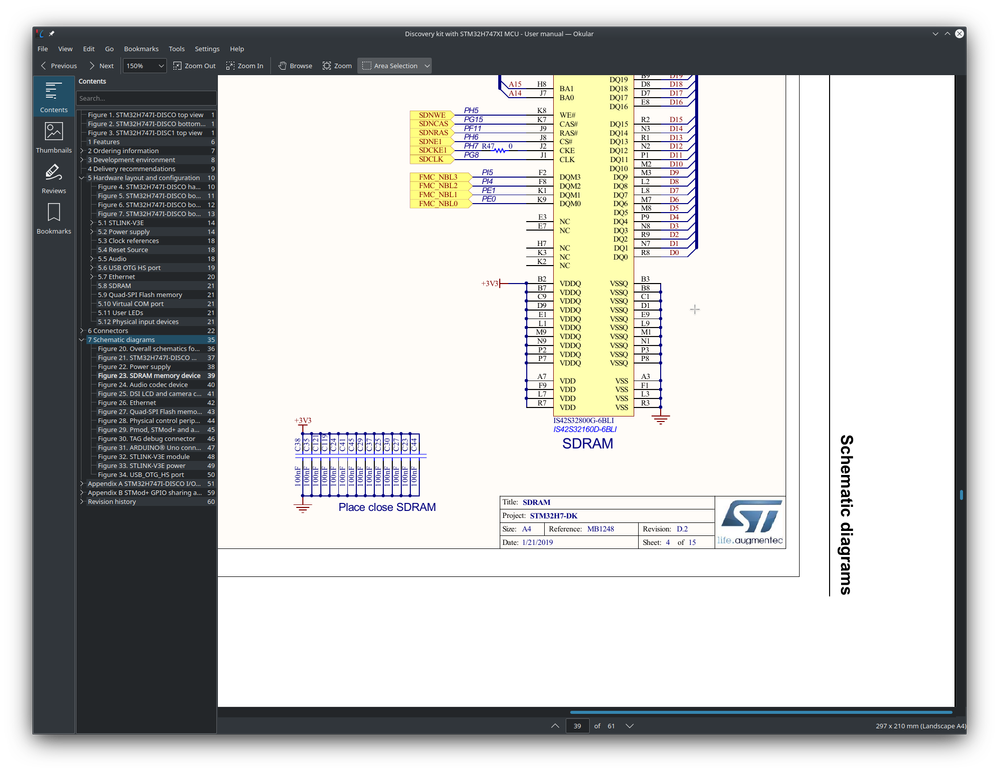This screenshot has width=999, height=773.
Task: Go to Previous page in toolbar
Action: [58, 66]
